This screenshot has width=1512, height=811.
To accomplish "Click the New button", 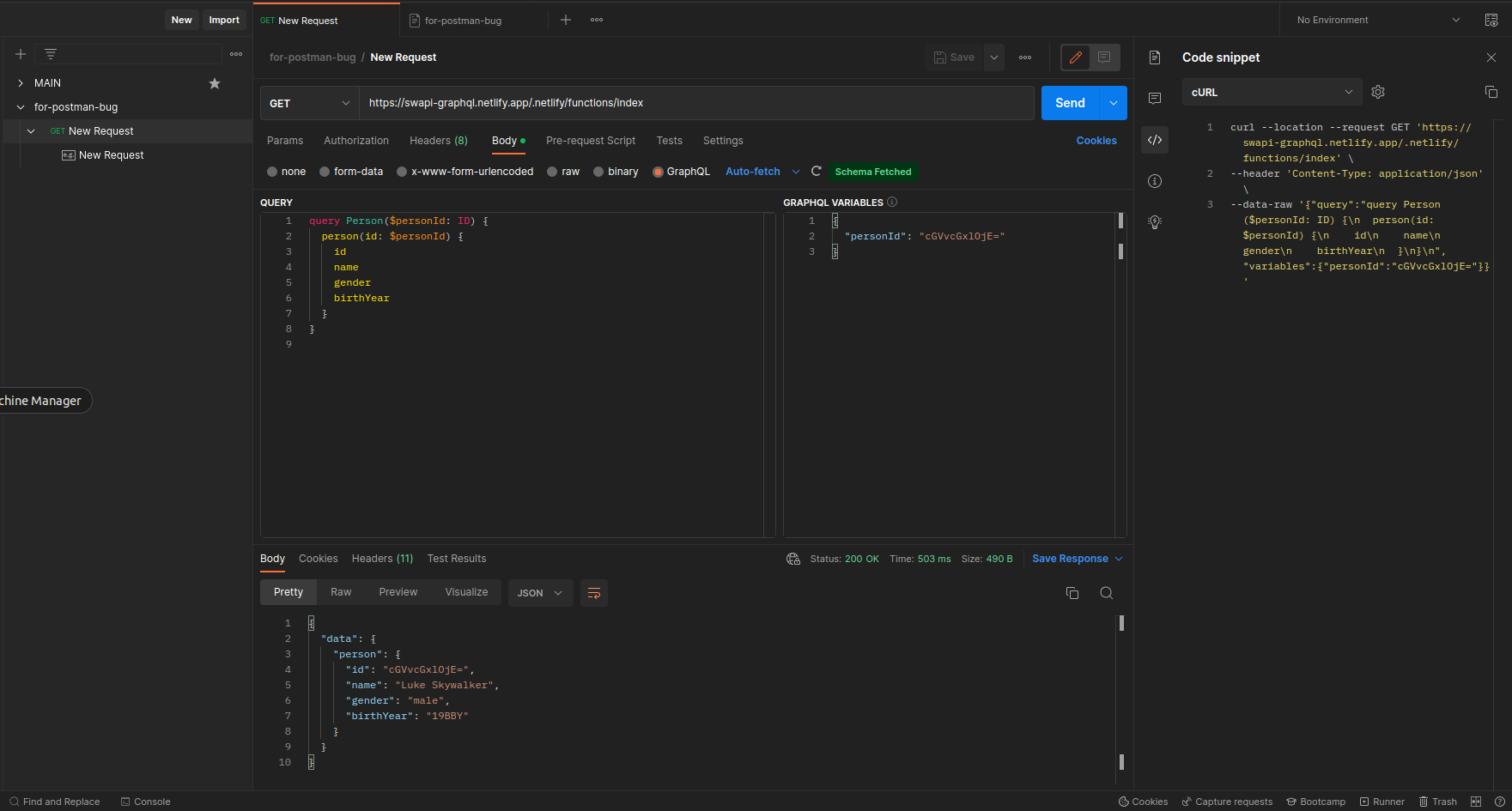I will (x=182, y=20).
